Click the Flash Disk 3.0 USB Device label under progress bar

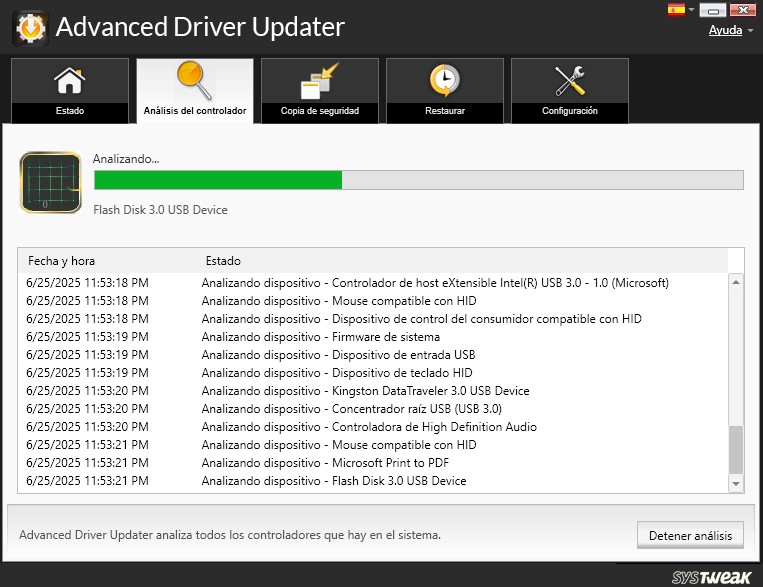[x=160, y=210]
